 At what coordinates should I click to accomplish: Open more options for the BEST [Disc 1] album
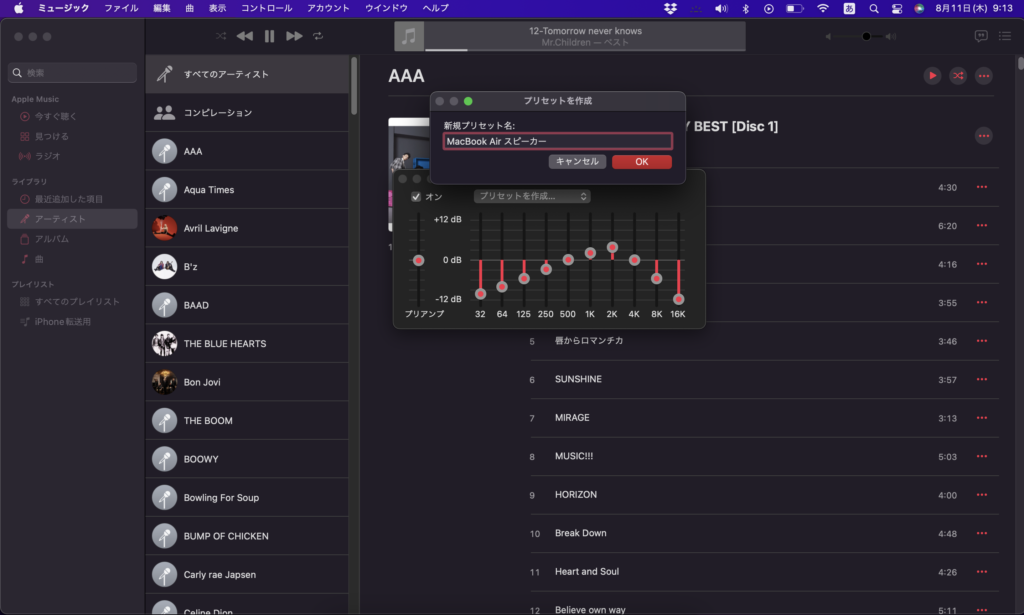pyautogui.click(x=984, y=136)
